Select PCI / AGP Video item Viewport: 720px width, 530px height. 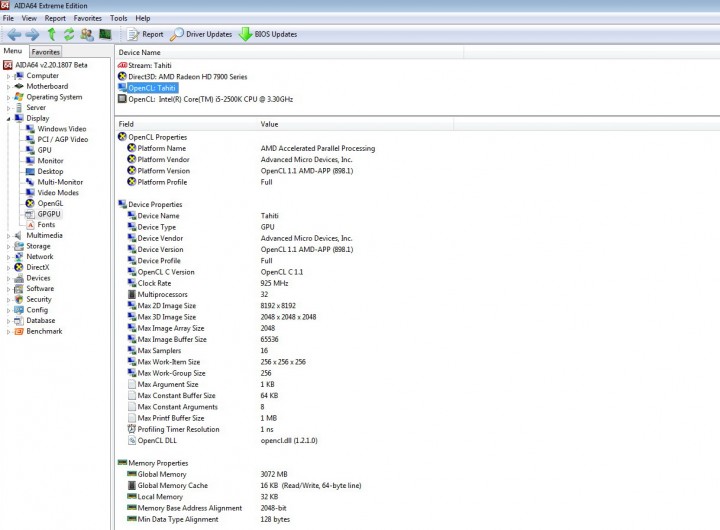[57, 140]
